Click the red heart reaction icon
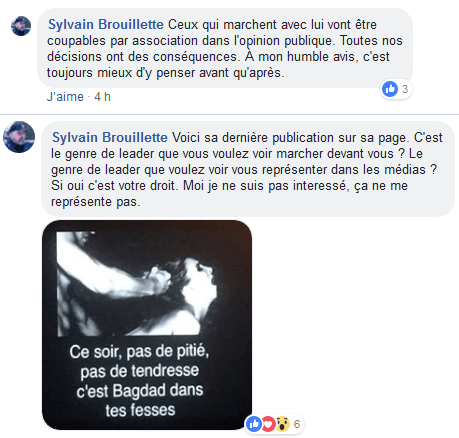Screen dimensions: 459x438 click(268, 424)
